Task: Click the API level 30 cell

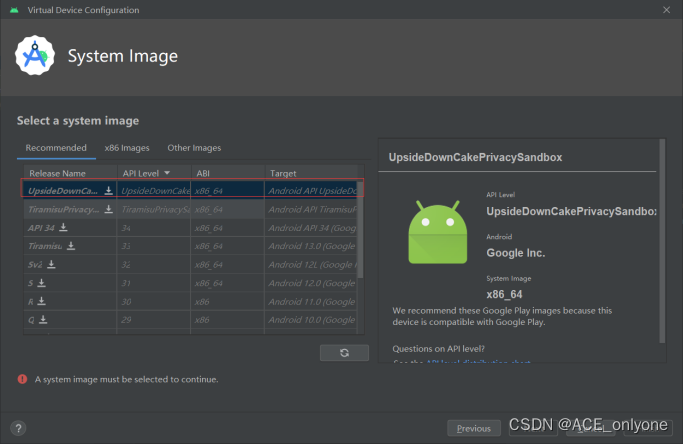Action: 154,301
